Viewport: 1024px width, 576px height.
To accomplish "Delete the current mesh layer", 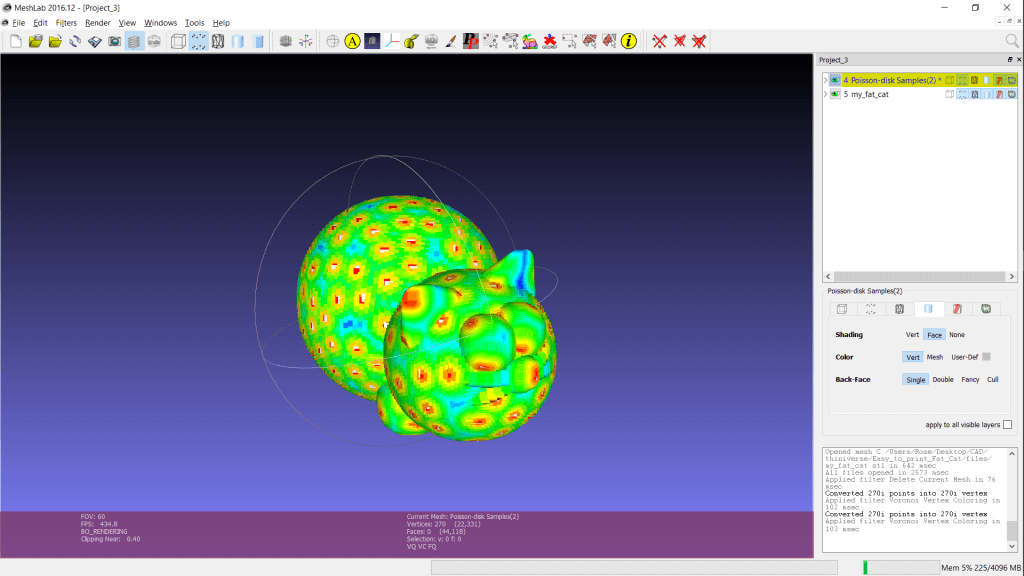I will (x=658, y=41).
